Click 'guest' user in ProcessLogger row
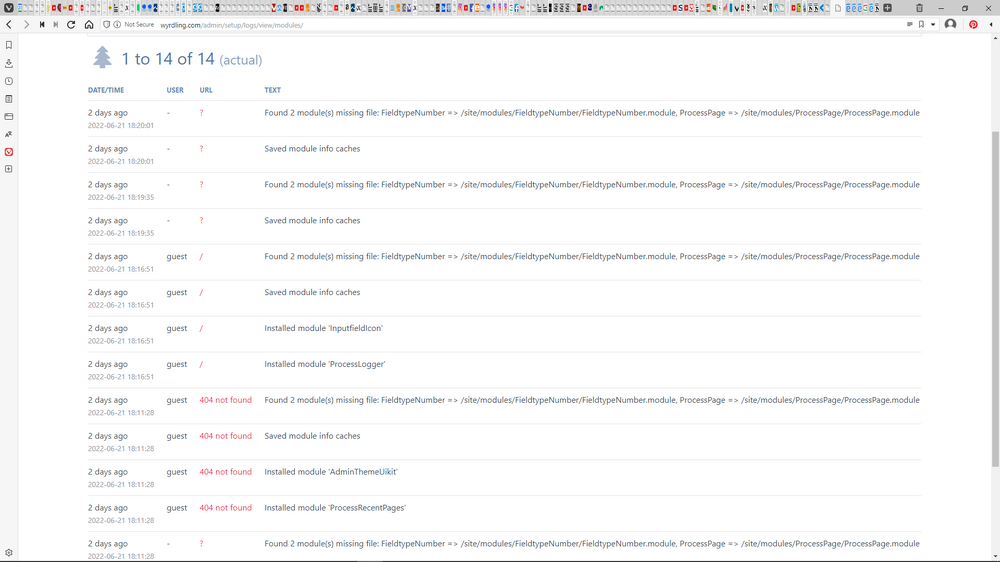Screen dimensions: 1000x562 click(x=177, y=364)
